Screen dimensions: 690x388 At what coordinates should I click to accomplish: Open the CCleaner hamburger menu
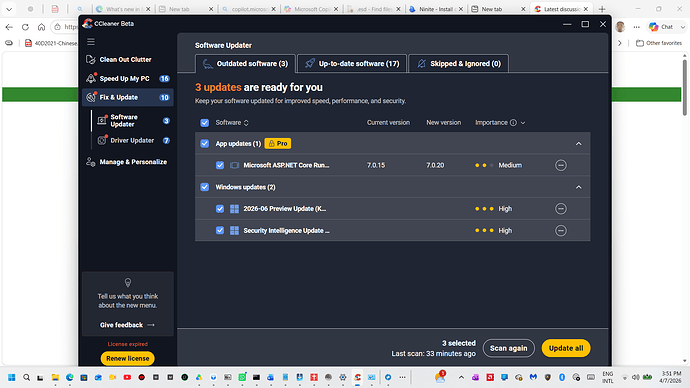(91, 42)
